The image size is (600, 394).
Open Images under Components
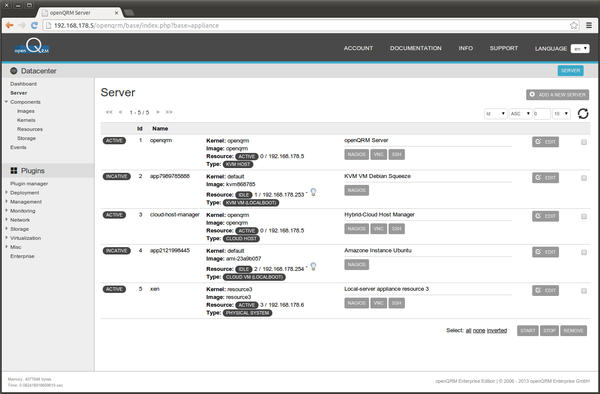[26, 111]
